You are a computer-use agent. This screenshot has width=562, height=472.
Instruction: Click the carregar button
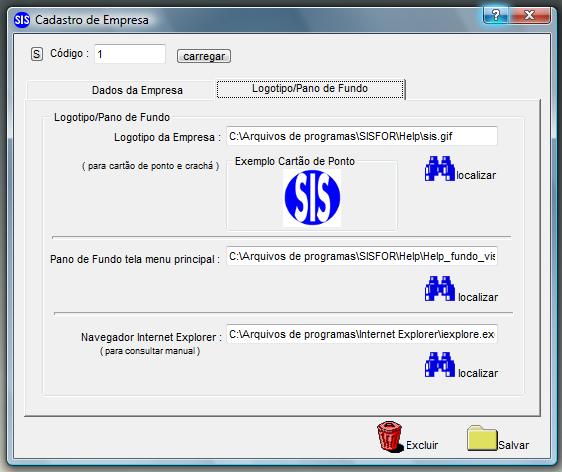(204, 56)
